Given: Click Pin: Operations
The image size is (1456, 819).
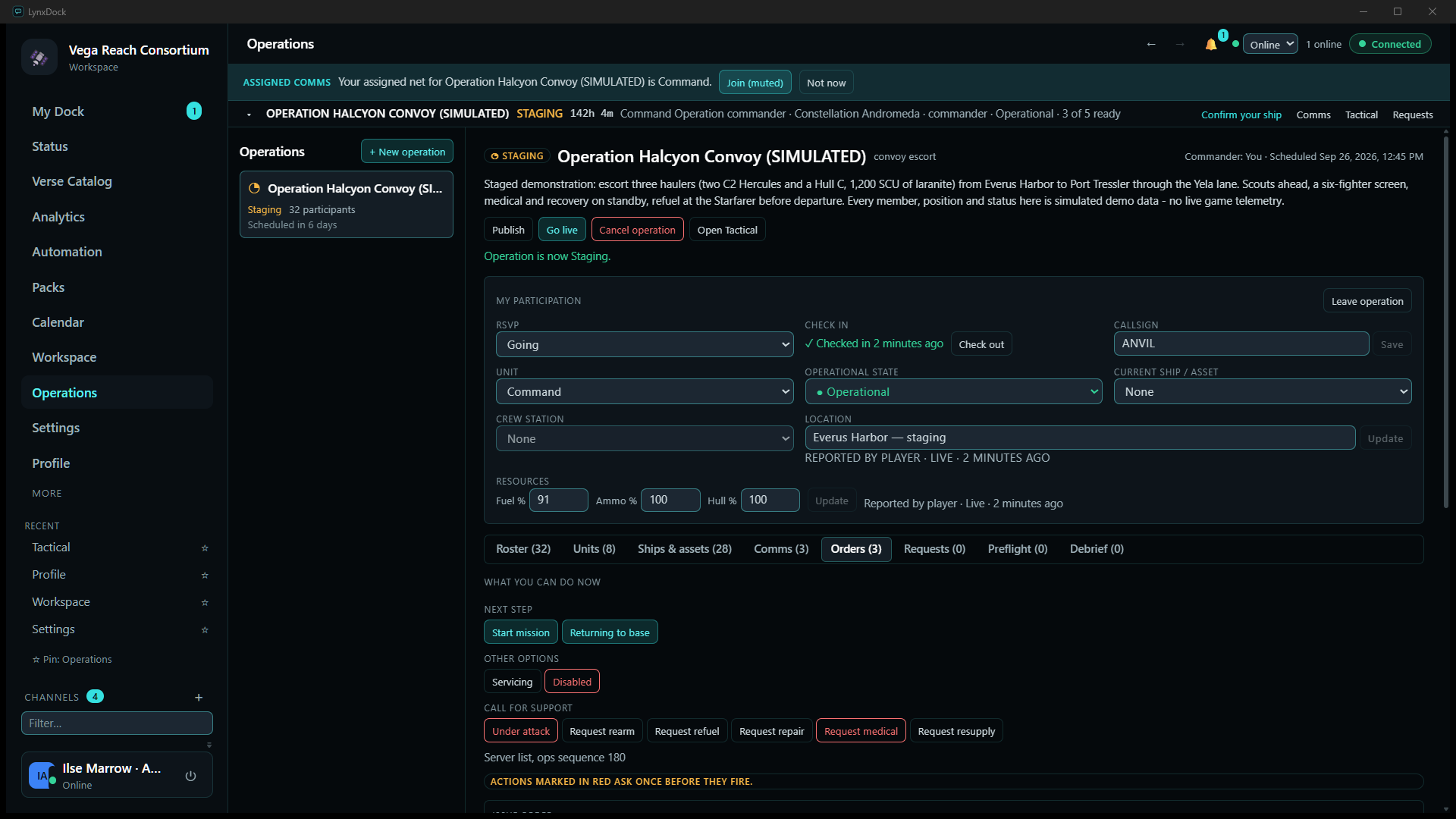Looking at the screenshot, I should (72, 660).
